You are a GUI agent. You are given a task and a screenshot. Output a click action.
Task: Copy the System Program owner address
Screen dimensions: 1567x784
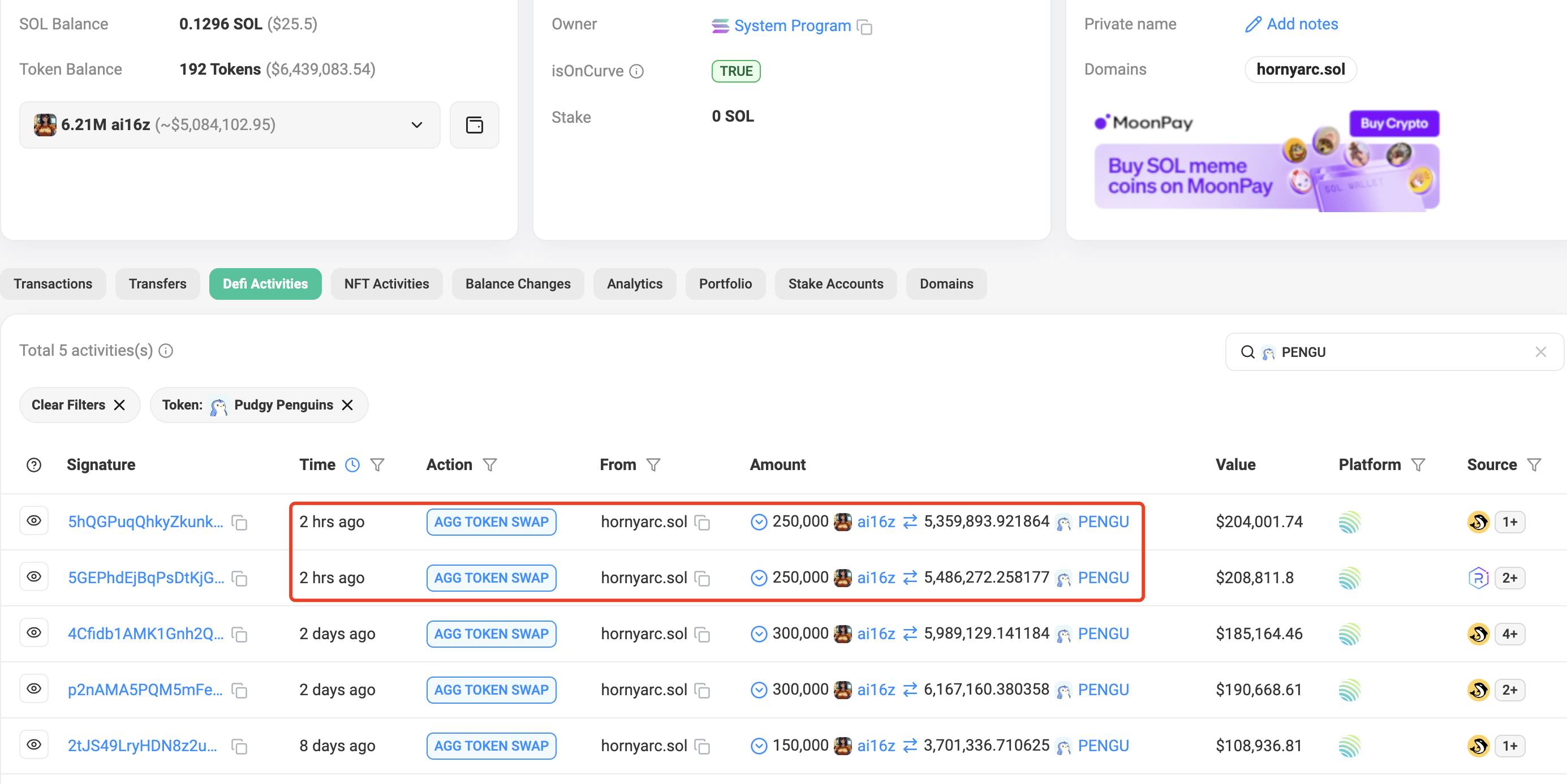pos(864,27)
